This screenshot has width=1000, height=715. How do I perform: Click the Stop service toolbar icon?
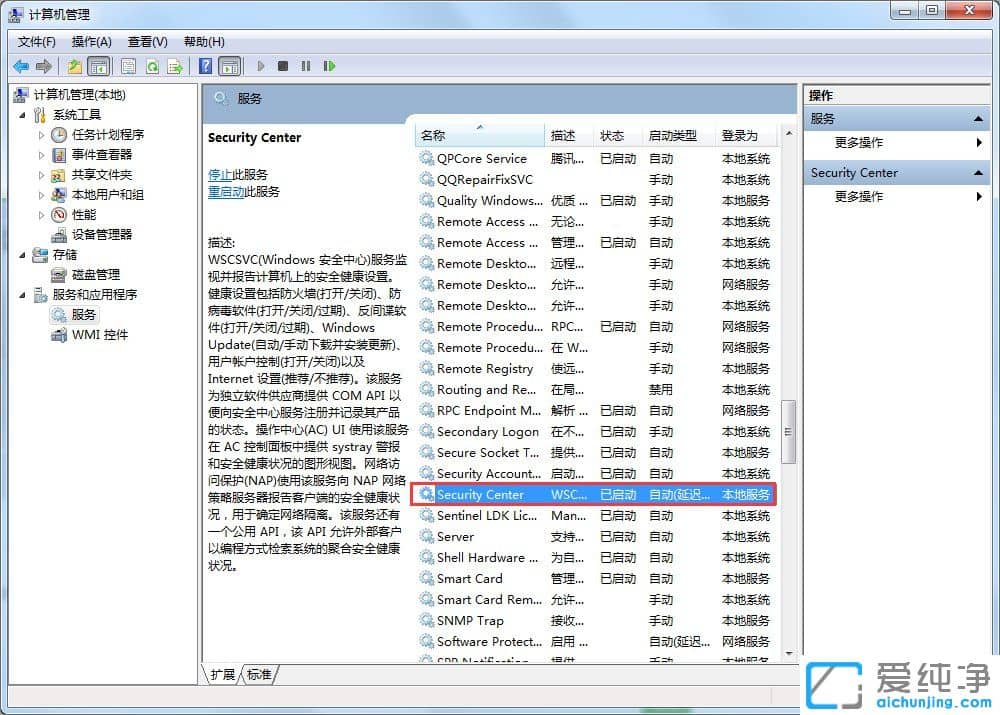pos(283,66)
